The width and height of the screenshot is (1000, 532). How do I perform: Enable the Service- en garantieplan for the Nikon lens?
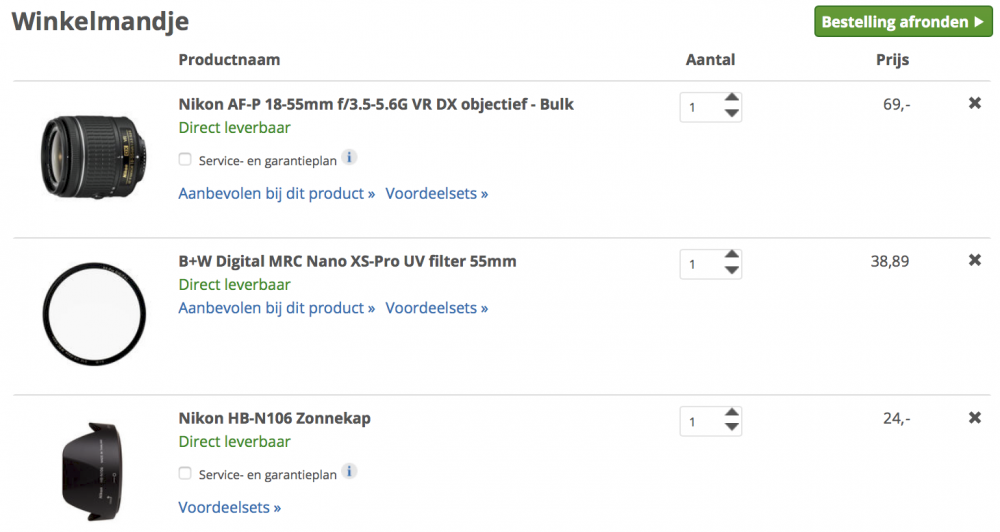coord(185,159)
